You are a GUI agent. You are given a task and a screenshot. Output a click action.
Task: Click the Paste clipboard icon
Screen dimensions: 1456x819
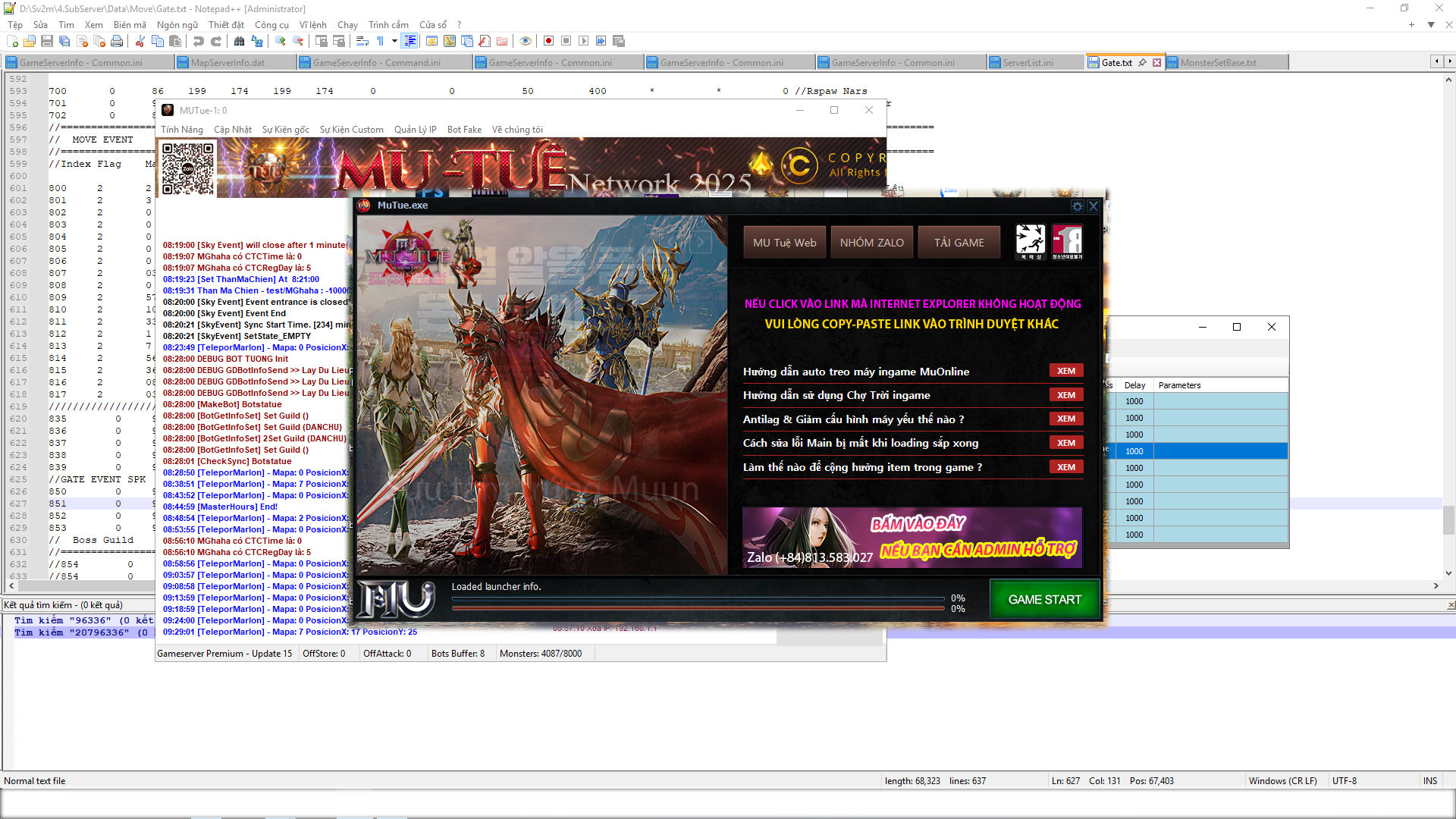point(175,41)
